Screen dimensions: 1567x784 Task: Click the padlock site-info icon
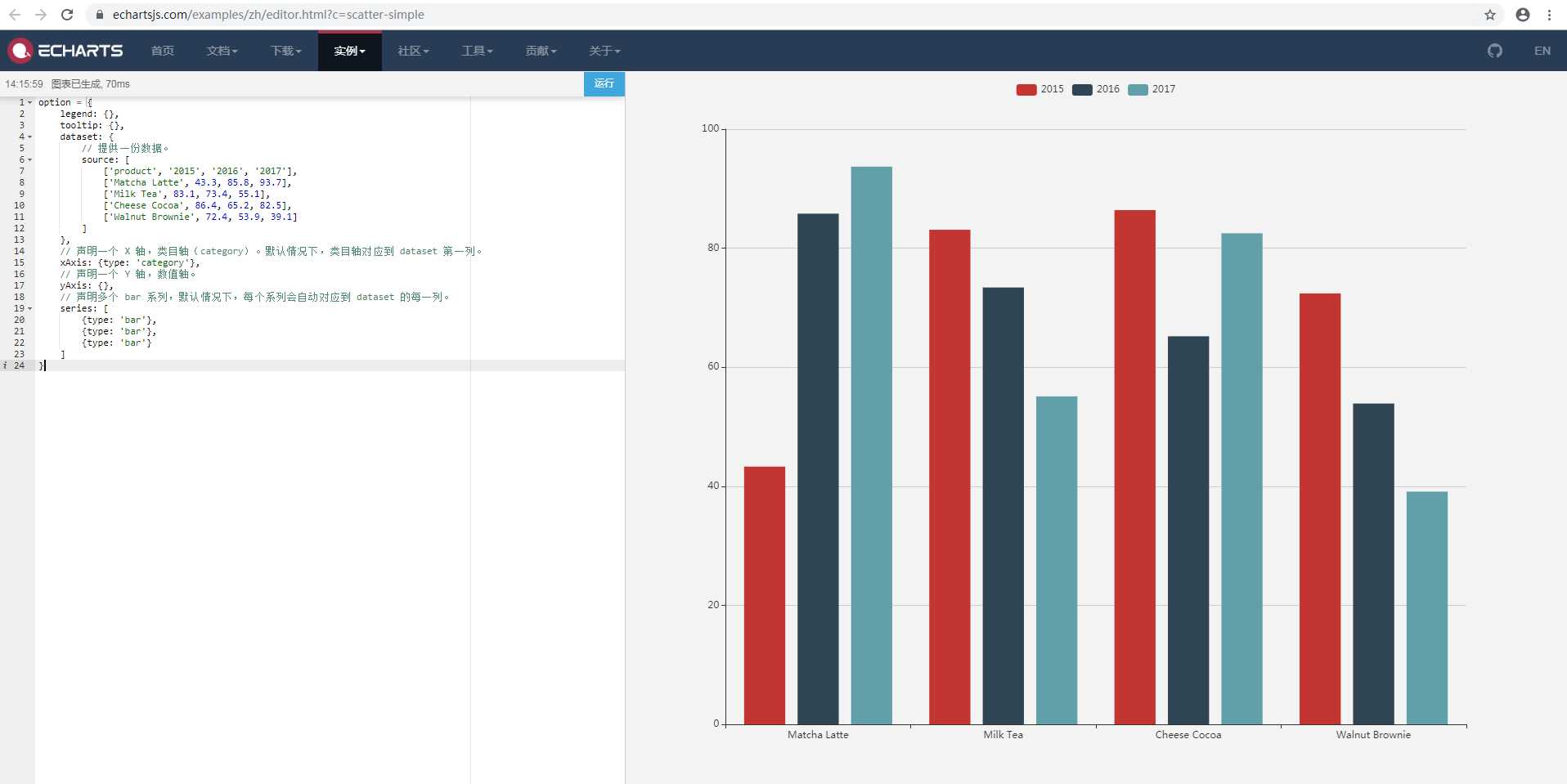(x=100, y=15)
